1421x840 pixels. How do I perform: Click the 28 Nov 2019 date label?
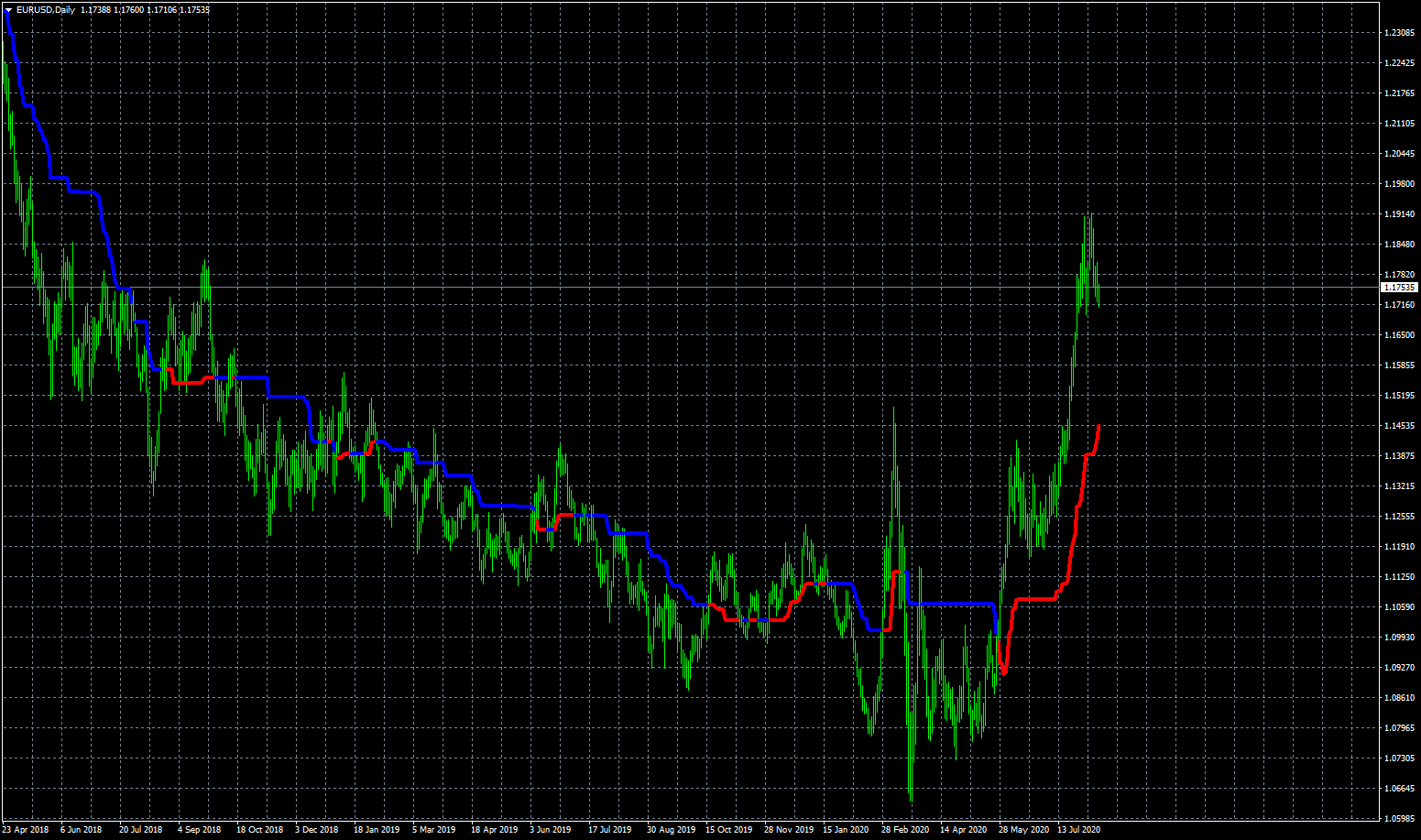click(789, 830)
